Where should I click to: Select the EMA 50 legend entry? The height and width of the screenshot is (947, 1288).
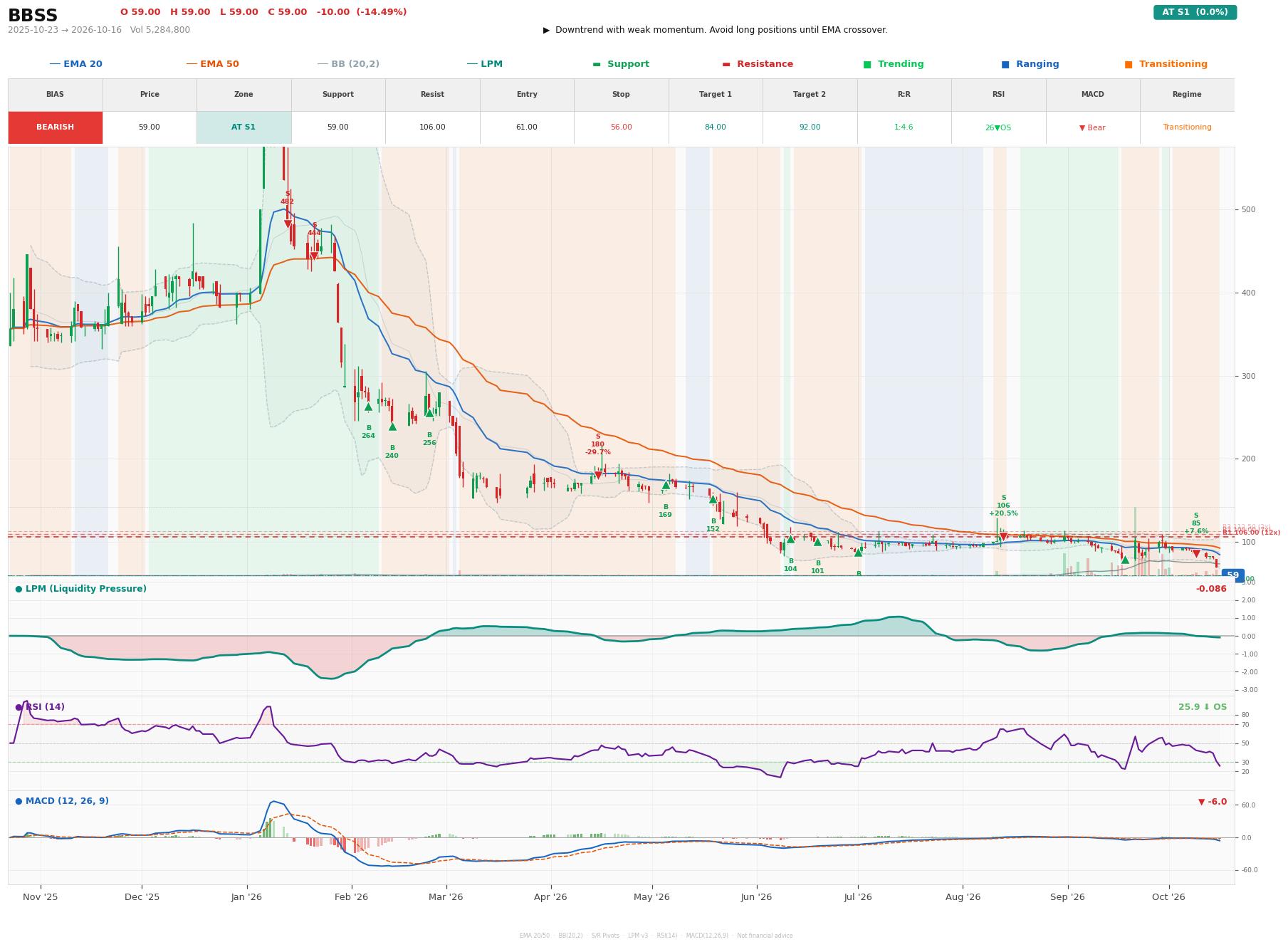[x=213, y=64]
